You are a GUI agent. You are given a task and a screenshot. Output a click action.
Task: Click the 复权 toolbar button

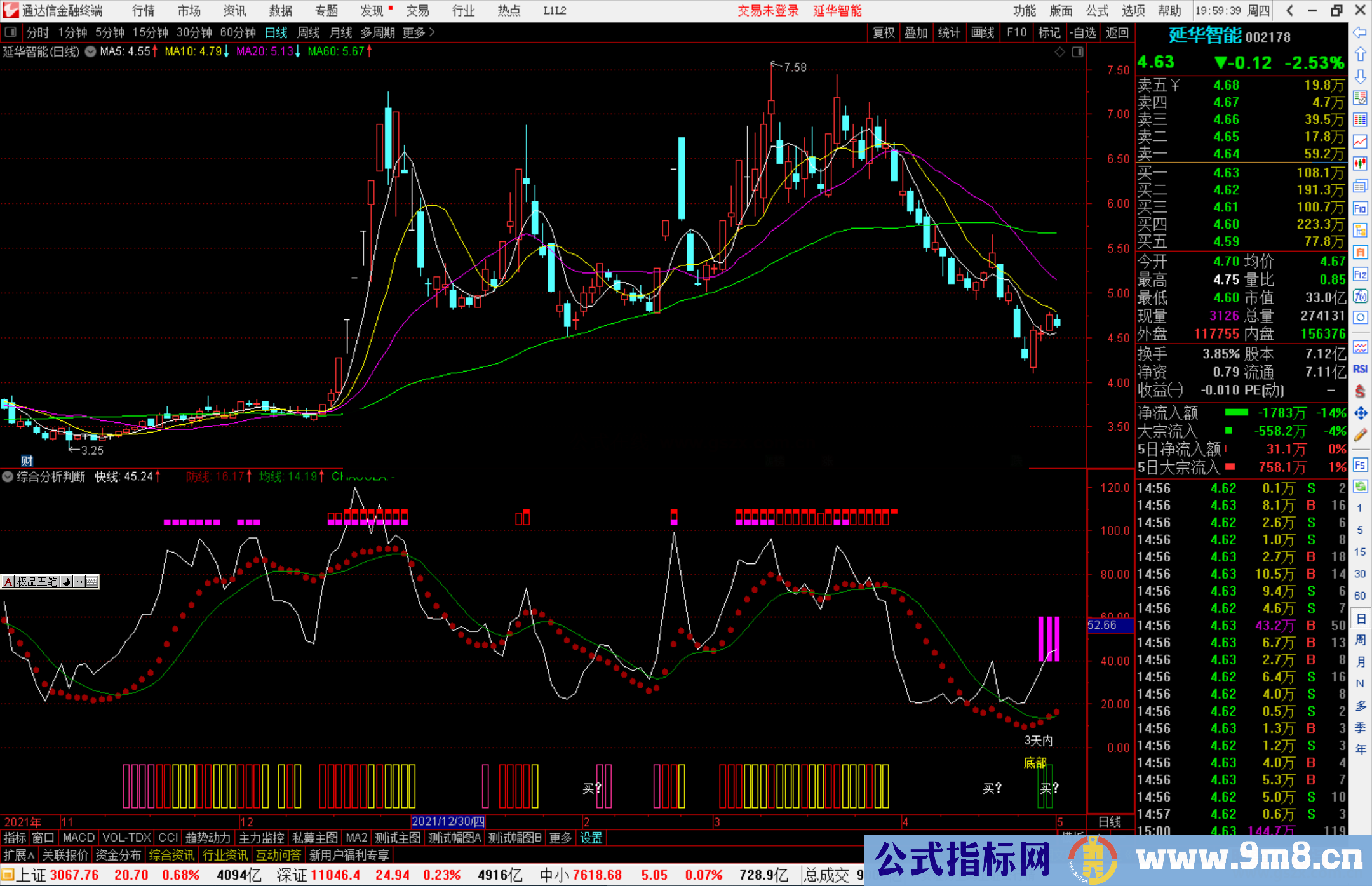click(884, 32)
